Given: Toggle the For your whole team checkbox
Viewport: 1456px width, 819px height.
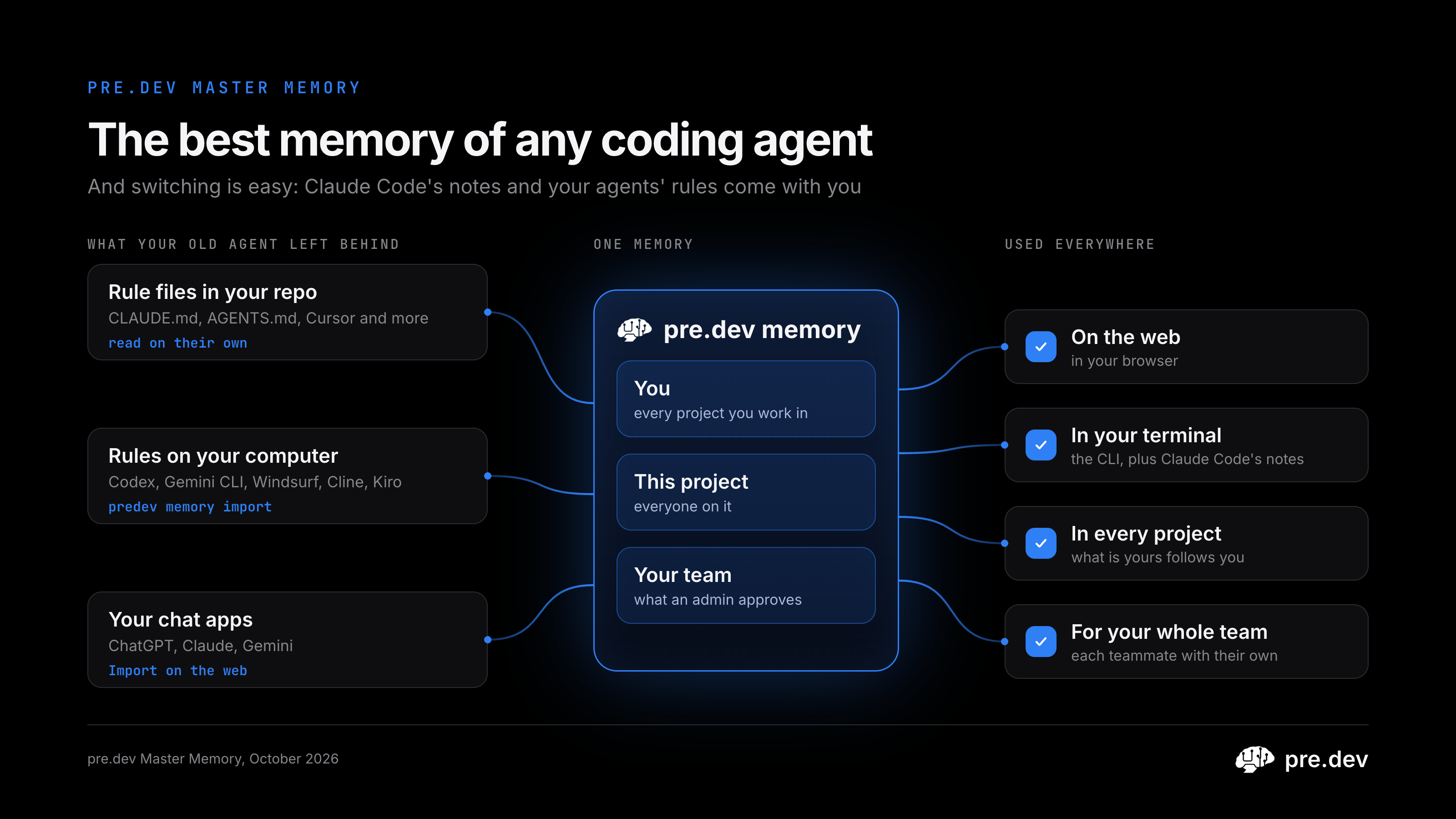Looking at the screenshot, I should click(1041, 642).
